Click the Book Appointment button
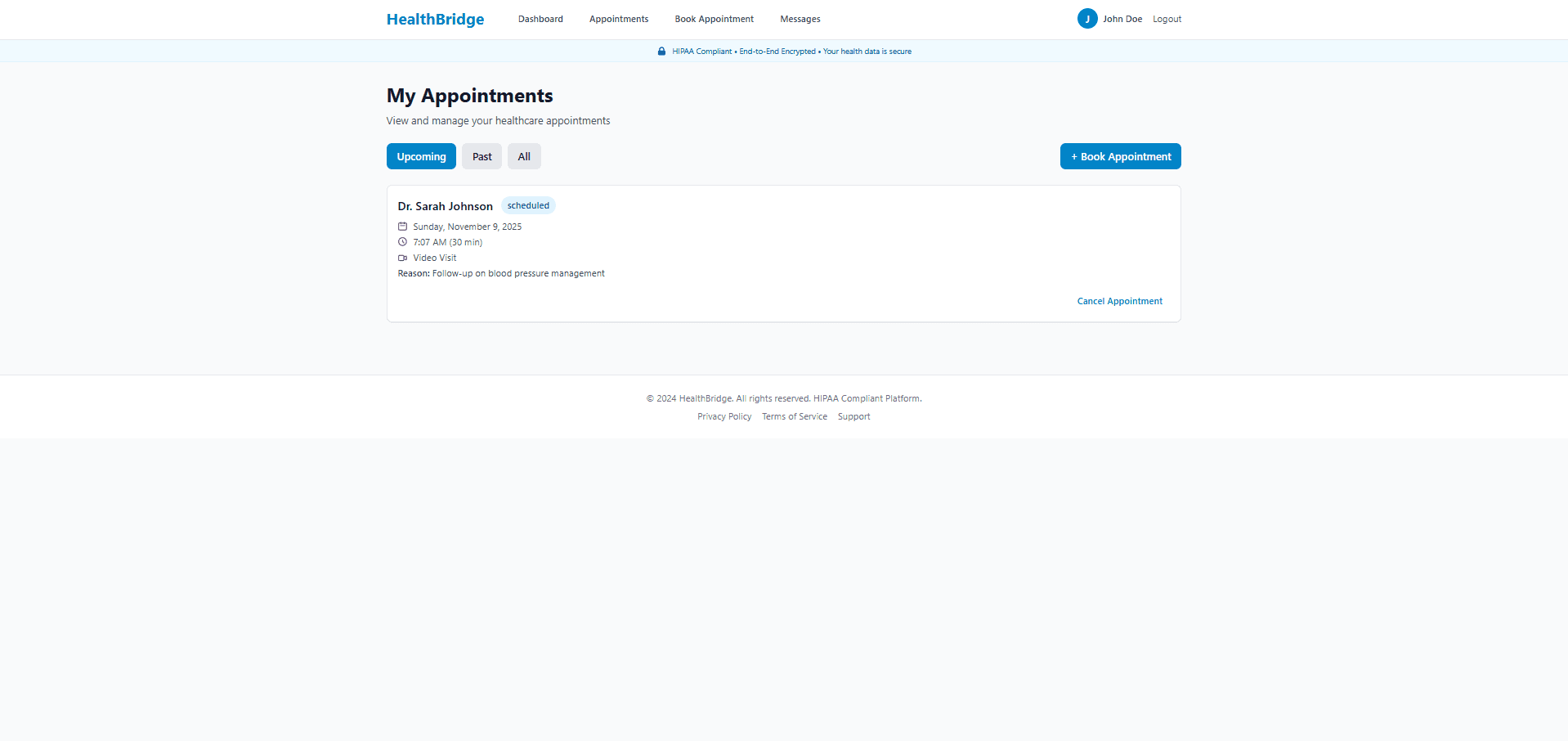 coord(1120,156)
